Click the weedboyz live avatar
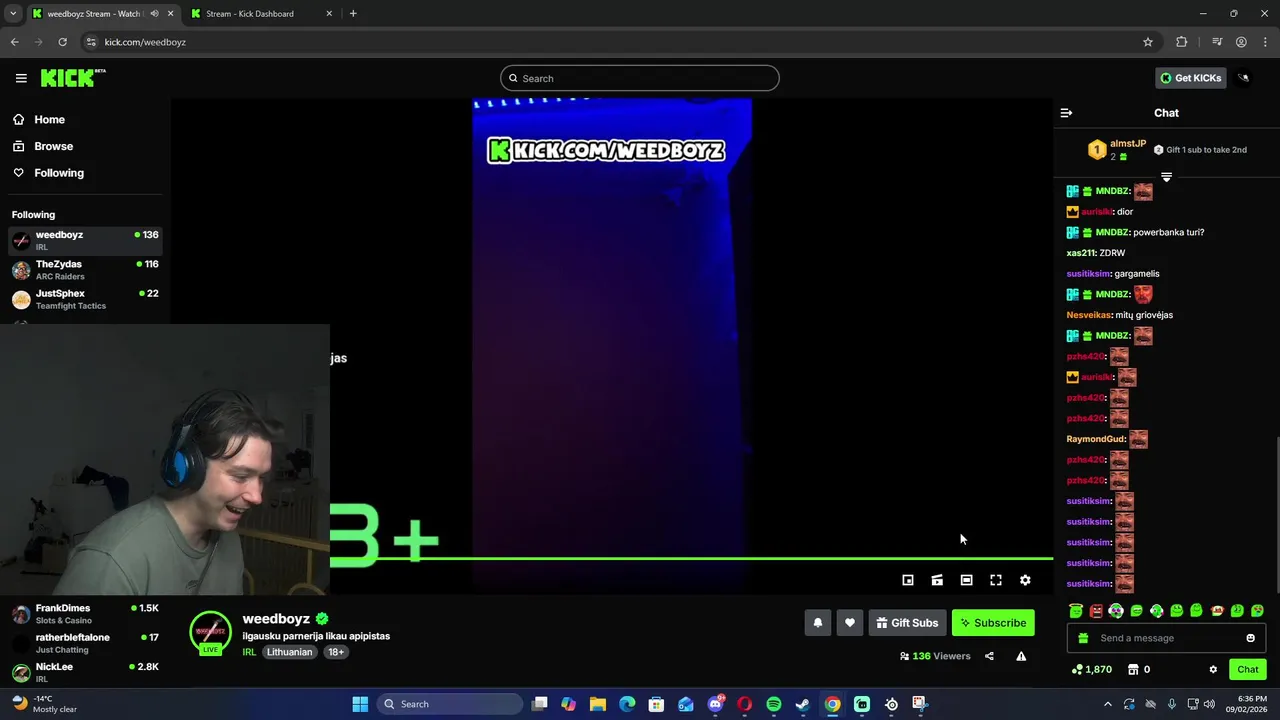Image resolution: width=1280 pixels, height=720 pixels. 210,633
